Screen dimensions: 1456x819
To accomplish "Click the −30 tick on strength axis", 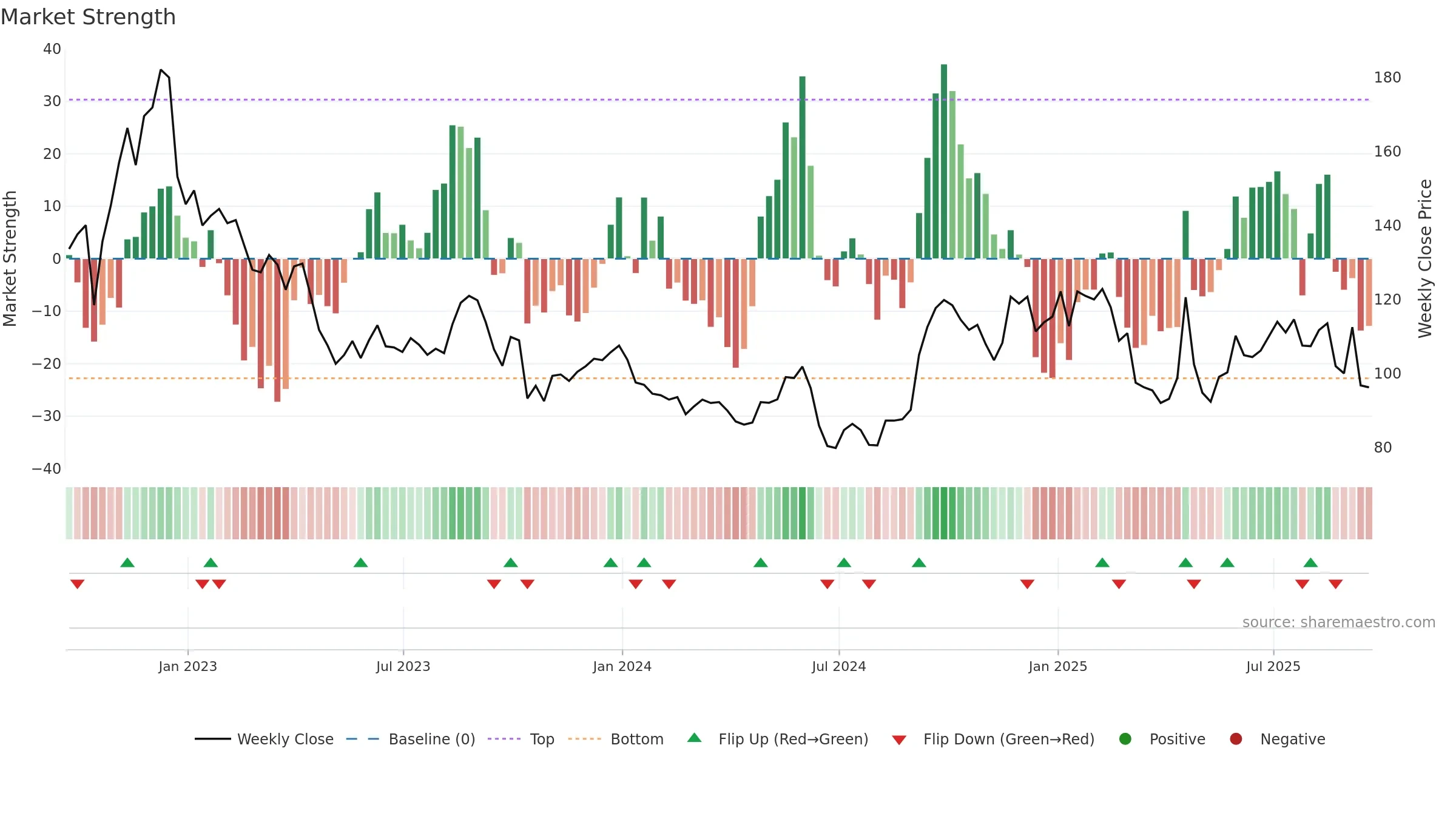I will [x=46, y=416].
